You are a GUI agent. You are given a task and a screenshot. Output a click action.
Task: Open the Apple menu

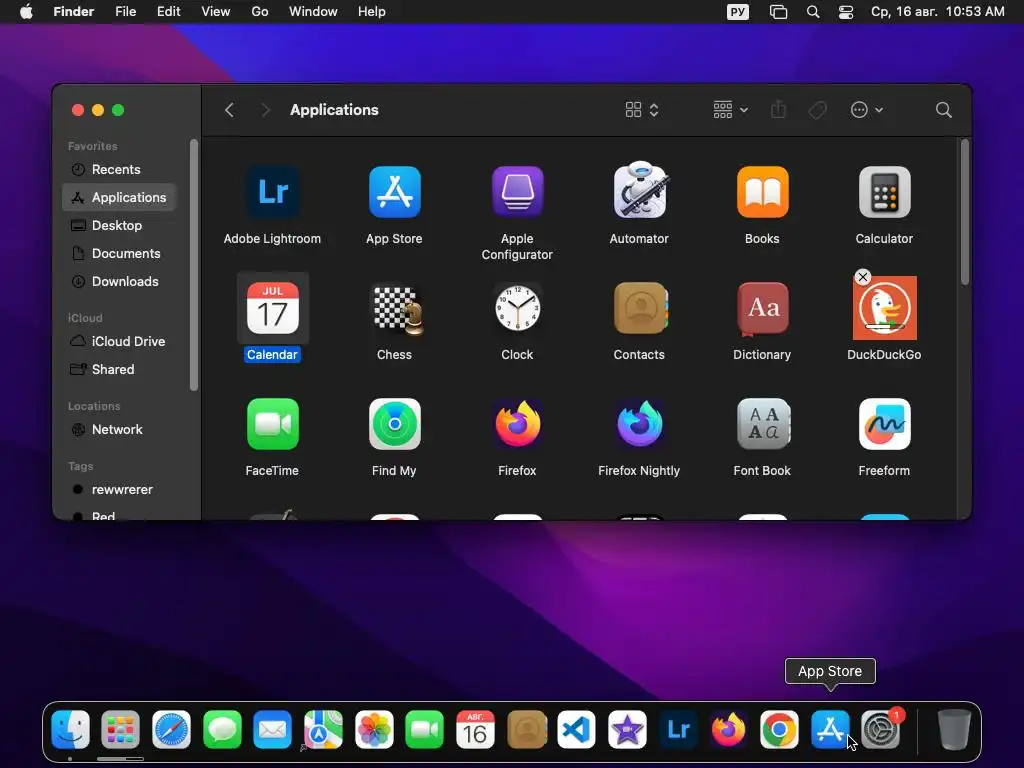26,12
